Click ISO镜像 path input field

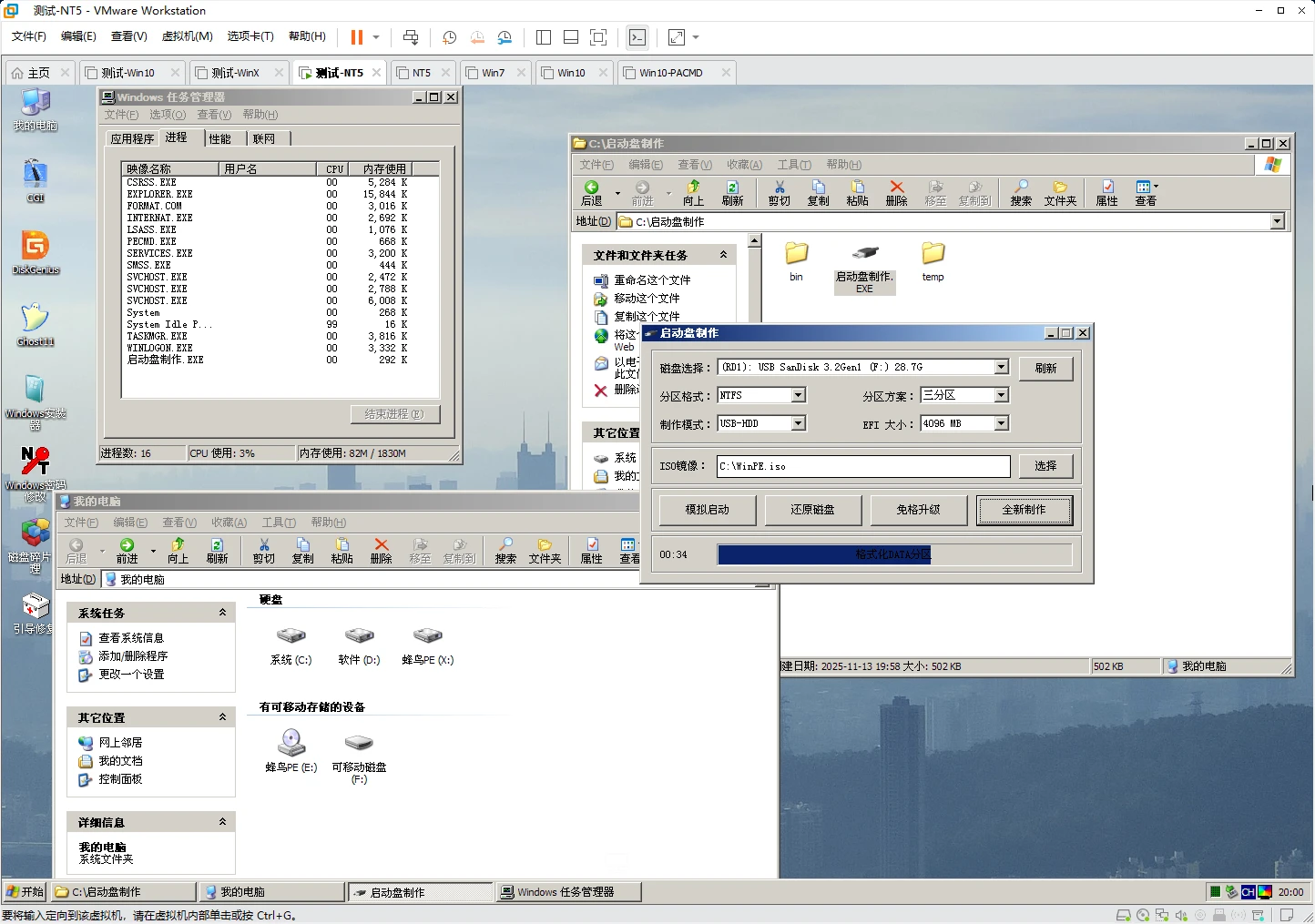point(863,466)
